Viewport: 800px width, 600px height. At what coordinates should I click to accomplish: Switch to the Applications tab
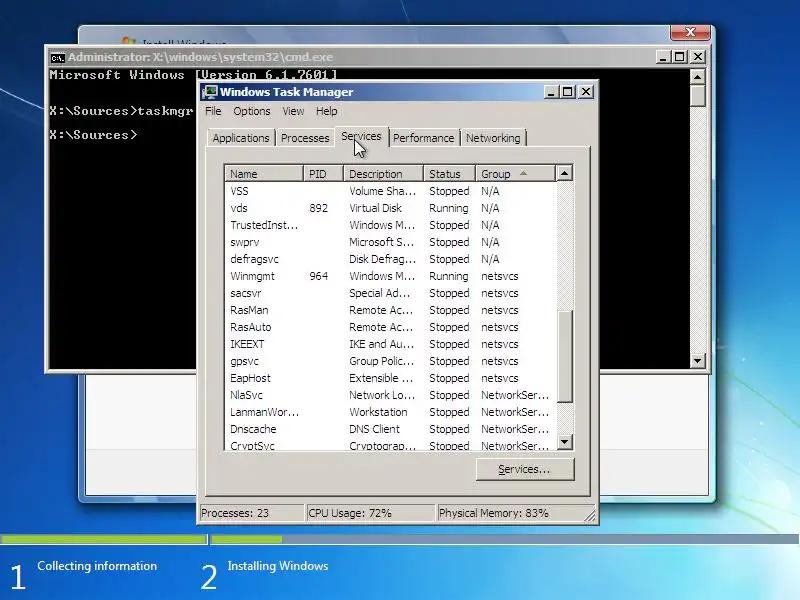coord(241,138)
